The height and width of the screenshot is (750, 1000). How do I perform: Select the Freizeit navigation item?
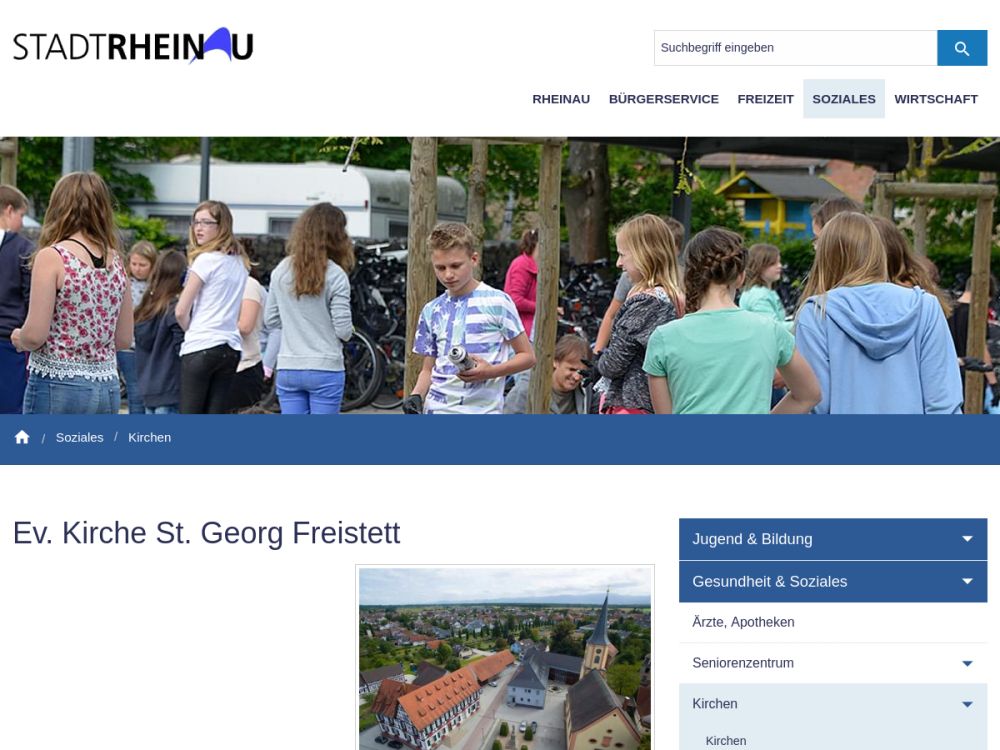click(765, 99)
